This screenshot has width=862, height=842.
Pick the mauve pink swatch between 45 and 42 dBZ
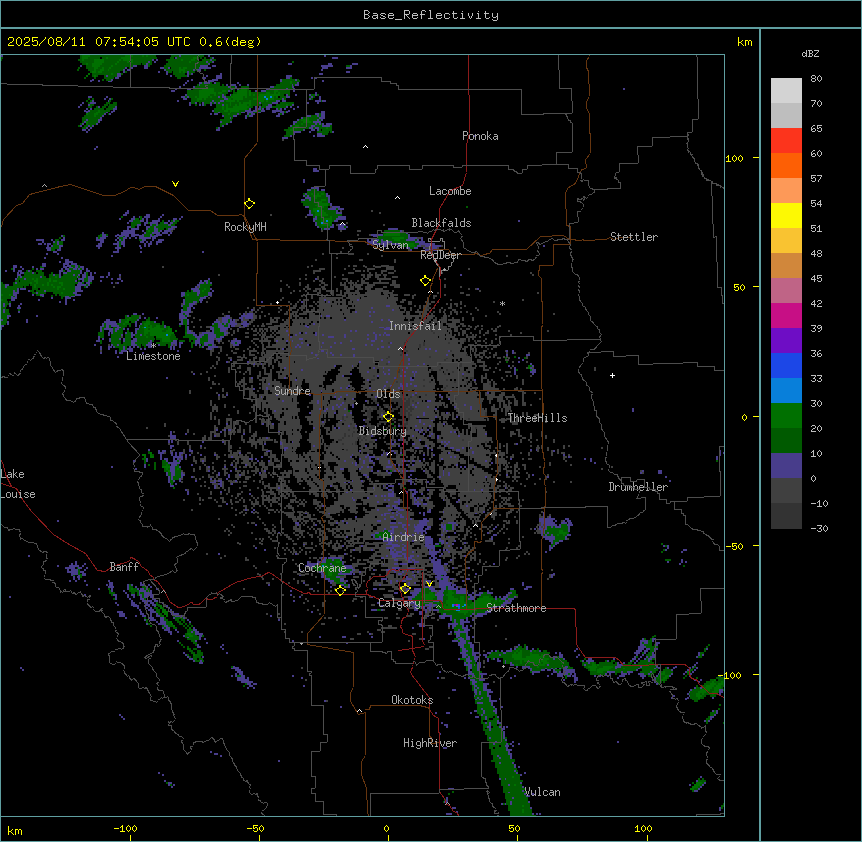tap(786, 290)
